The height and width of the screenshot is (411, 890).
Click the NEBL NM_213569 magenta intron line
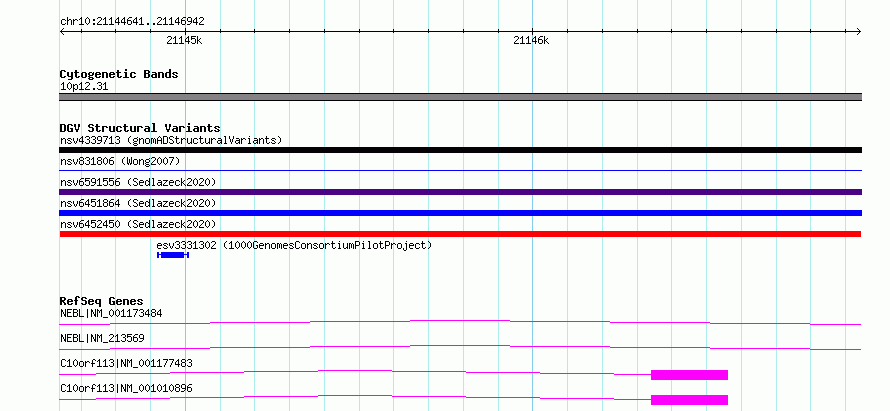click(x=460, y=347)
